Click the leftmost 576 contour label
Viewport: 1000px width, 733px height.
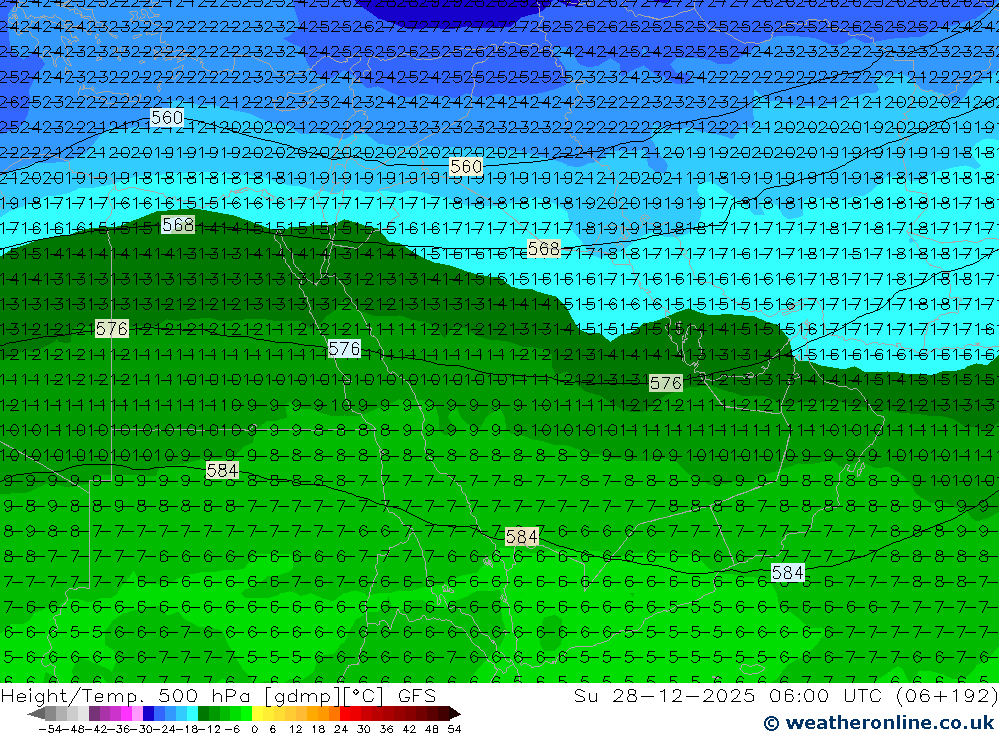pos(112,329)
